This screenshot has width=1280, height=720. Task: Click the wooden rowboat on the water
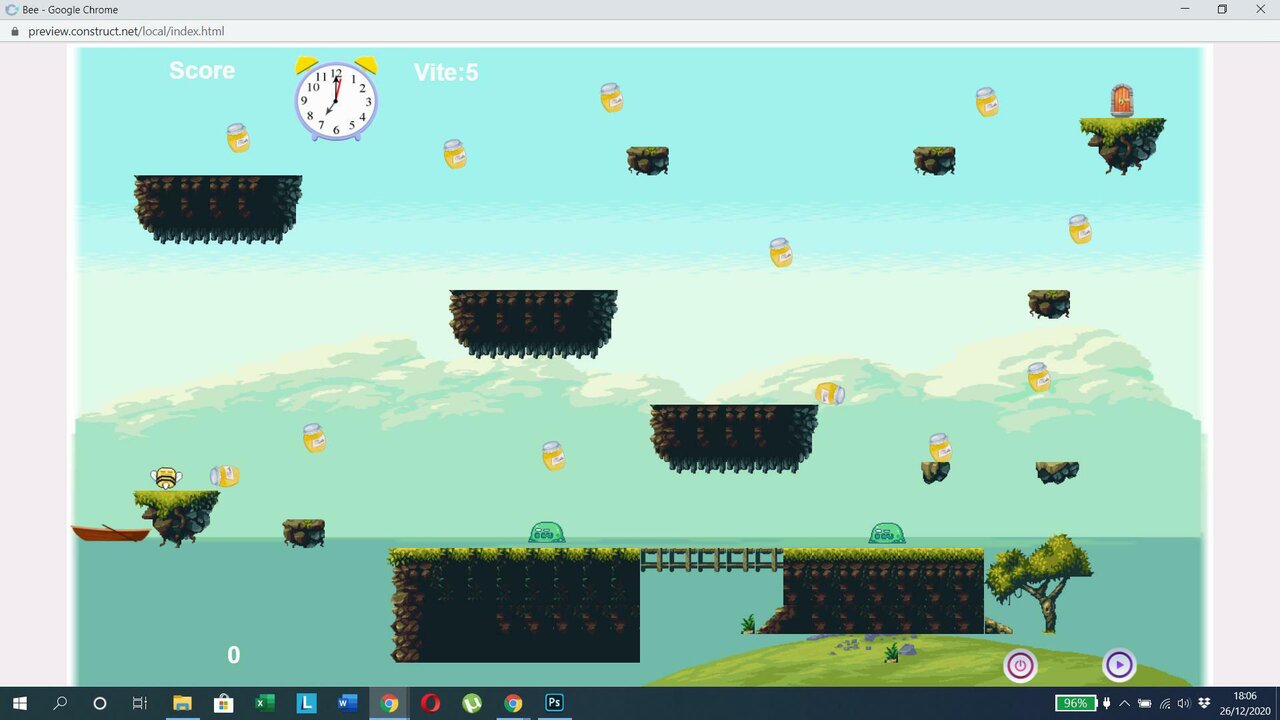point(110,533)
